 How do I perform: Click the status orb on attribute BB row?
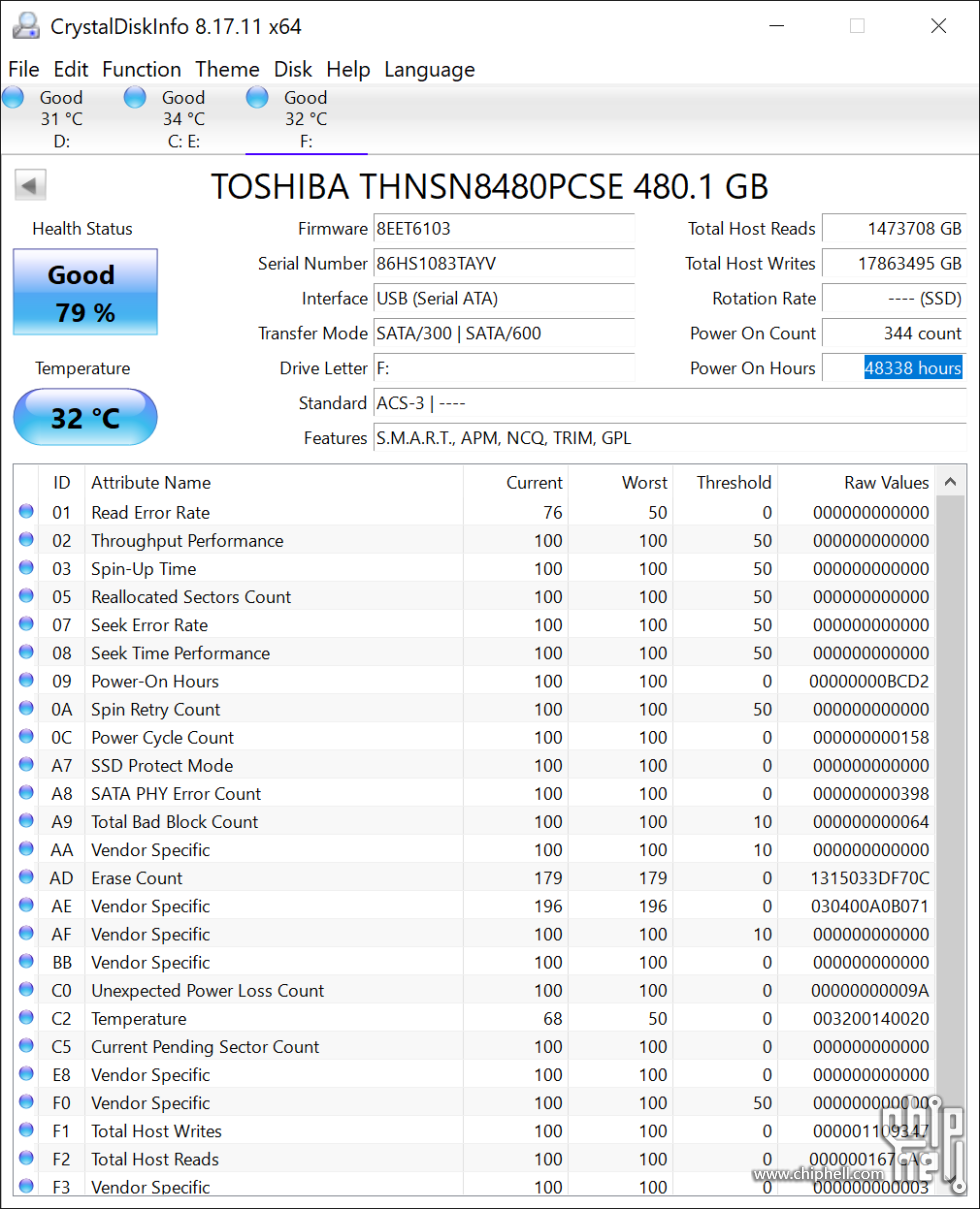(x=26, y=962)
